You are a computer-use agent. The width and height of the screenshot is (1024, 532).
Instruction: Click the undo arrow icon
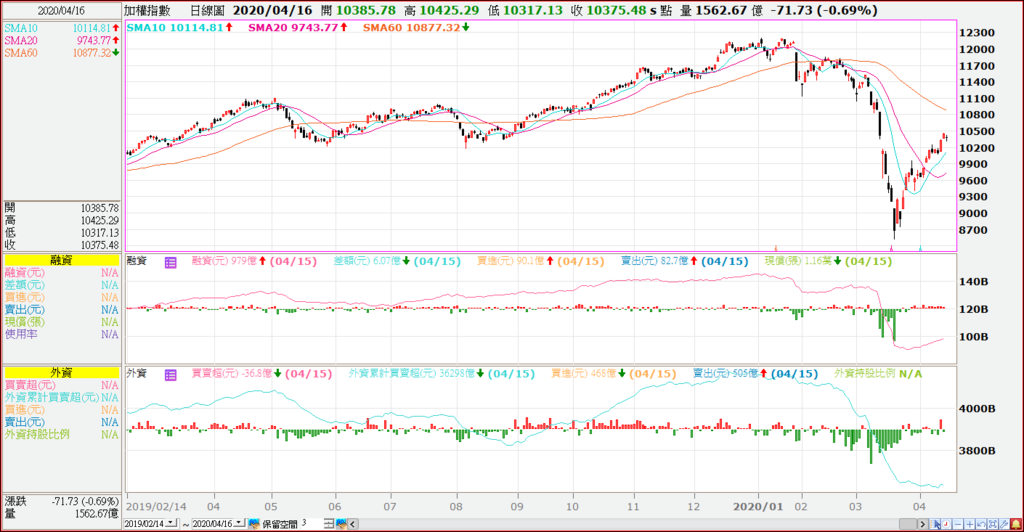[x=981, y=524]
